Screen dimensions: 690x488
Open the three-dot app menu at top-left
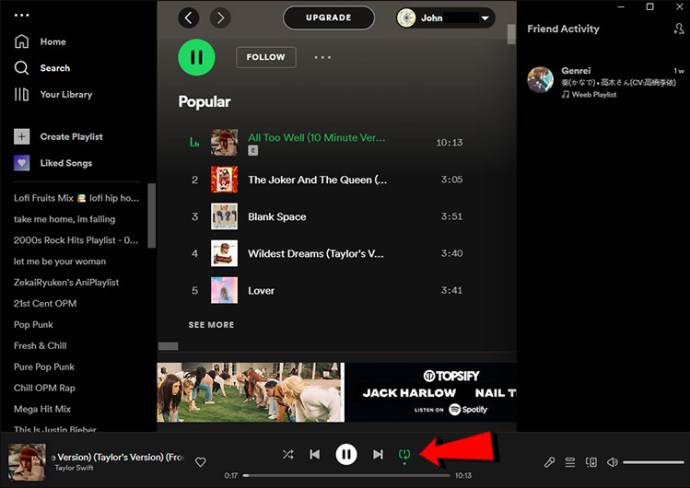point(22,15)
